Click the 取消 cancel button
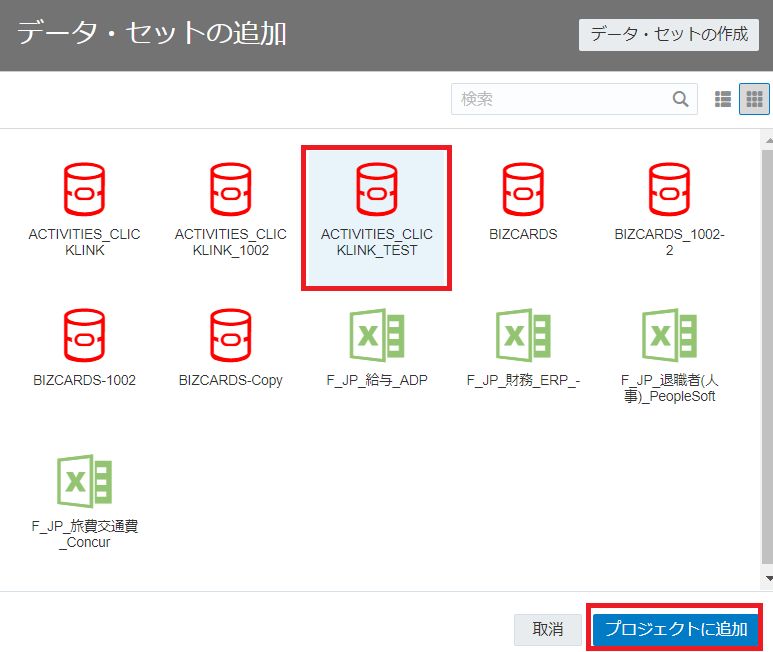This screenshot has height=652, width=773. (x=548, y=629)
